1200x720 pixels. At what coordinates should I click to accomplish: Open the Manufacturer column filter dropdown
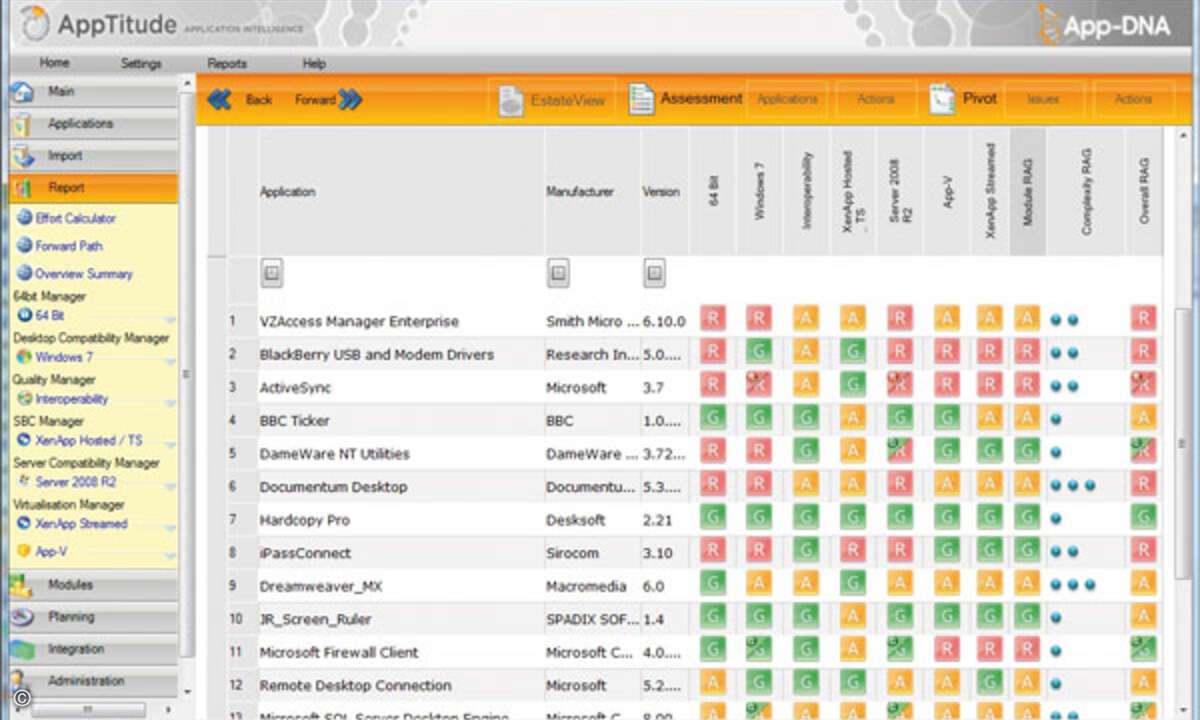558,271
